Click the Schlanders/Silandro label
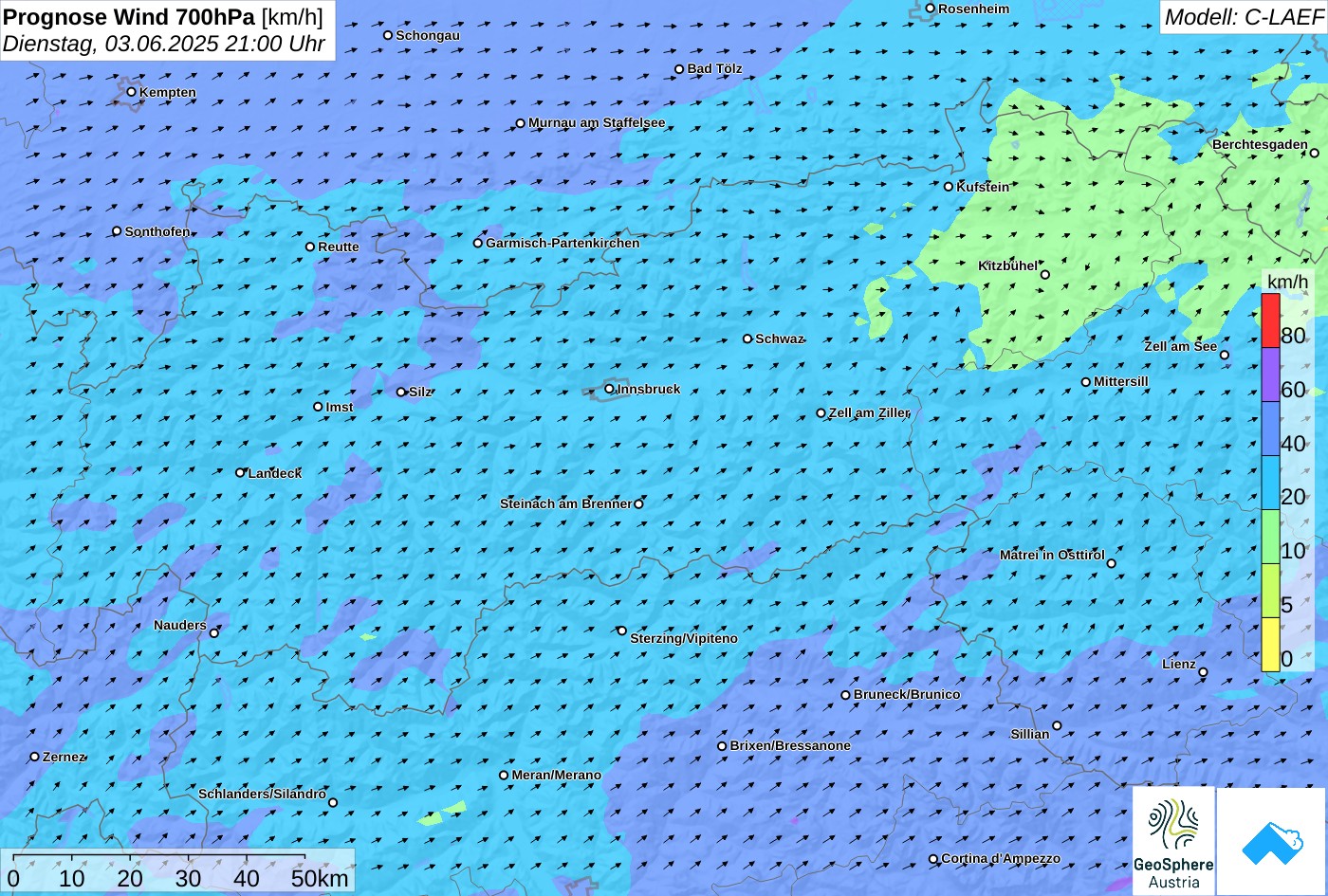 tap(262, 794)
